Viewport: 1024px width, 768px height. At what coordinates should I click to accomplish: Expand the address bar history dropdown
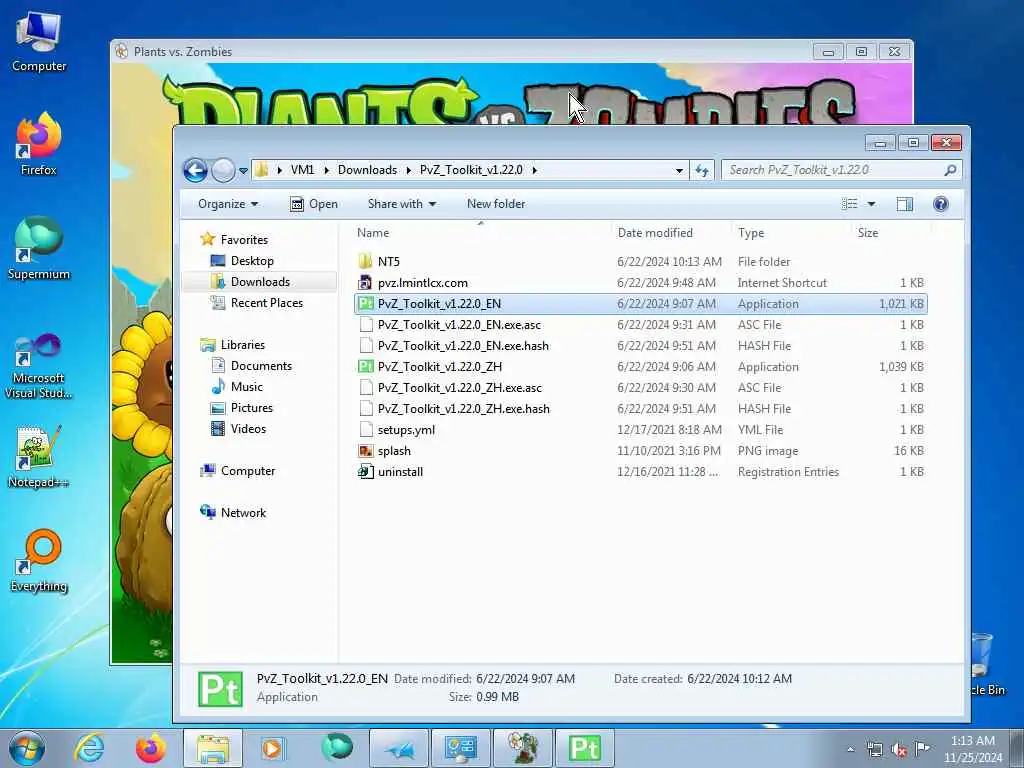coord(679,170)
